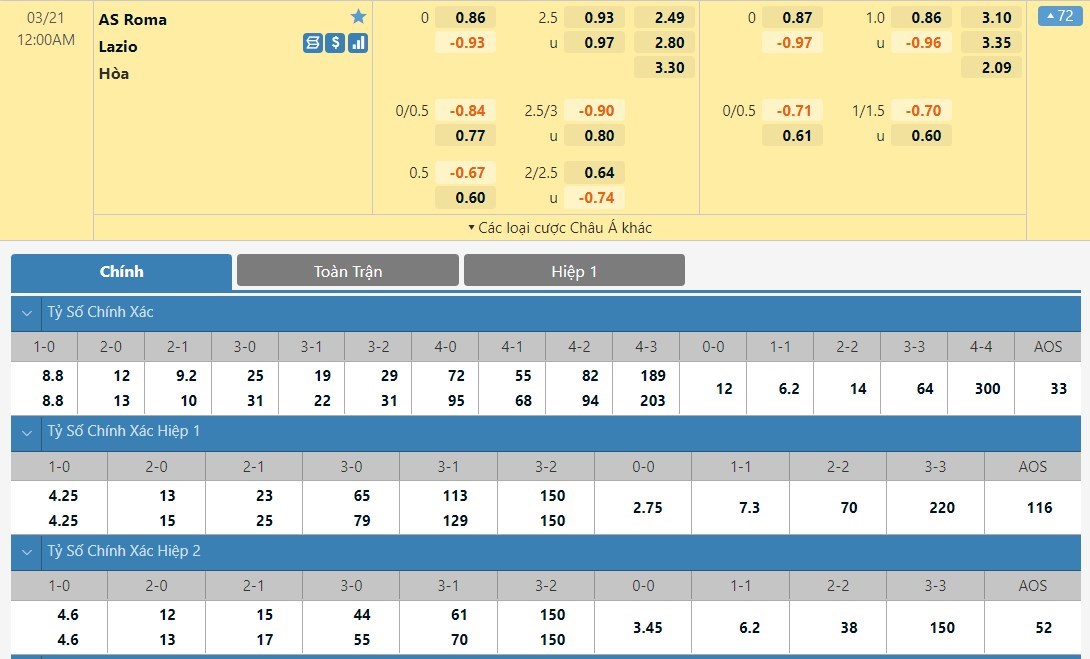Click the dollar sign icon beside Lazio

point(335,43)
